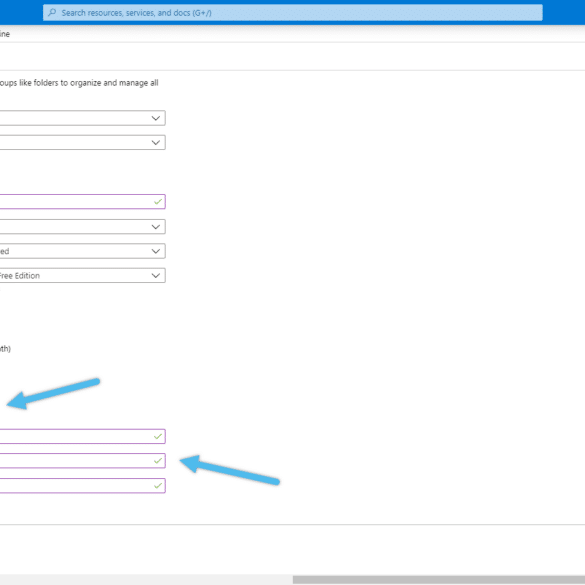Click validated text field above the blank dropdown
The height and width of the screenshot is (585, 585).
pos(82,201)
